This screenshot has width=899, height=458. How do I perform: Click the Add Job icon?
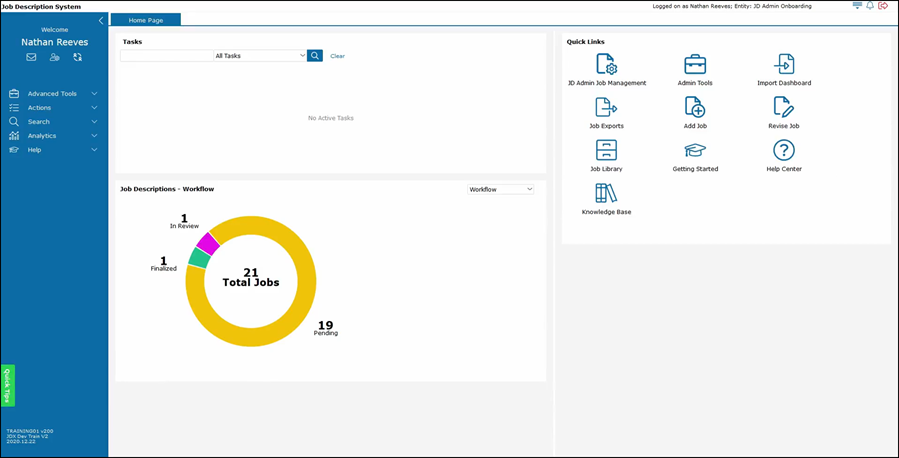pyautogui.click(x=694, y=108)
